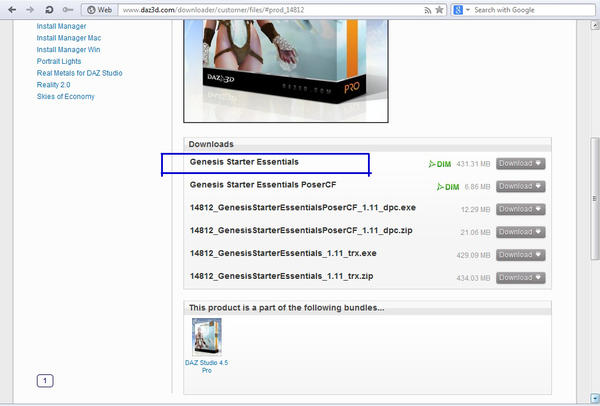Open the password key icon in toolbar
The height and width of the screenshot is (406, 600).
(x=68, y=10)
